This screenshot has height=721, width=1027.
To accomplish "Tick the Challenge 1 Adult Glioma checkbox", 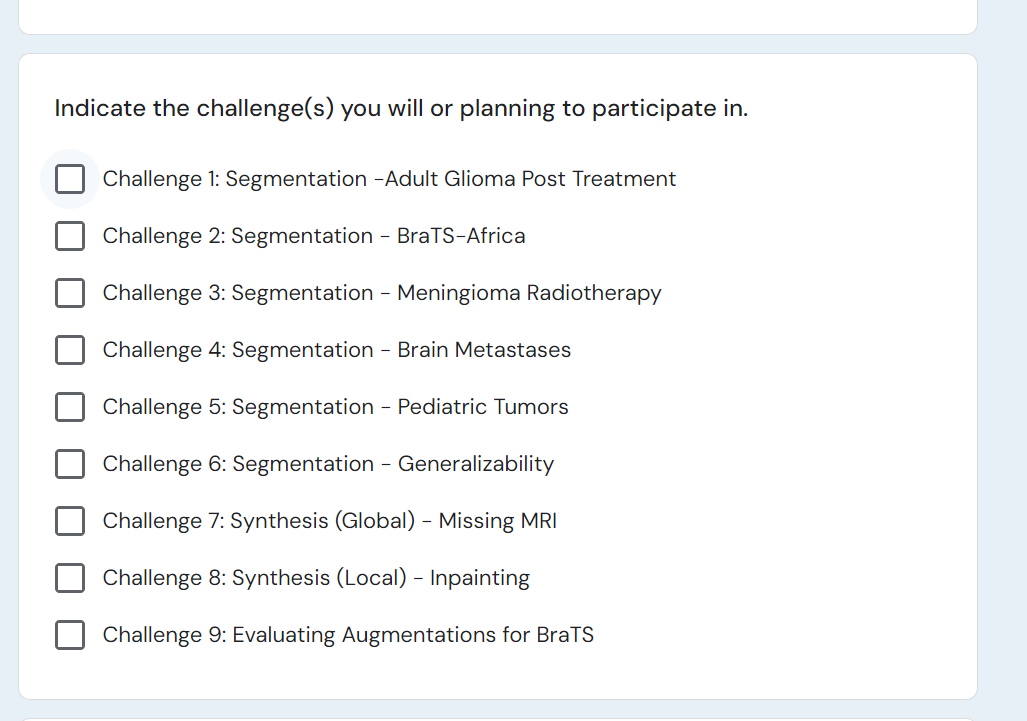I will 70,179.
